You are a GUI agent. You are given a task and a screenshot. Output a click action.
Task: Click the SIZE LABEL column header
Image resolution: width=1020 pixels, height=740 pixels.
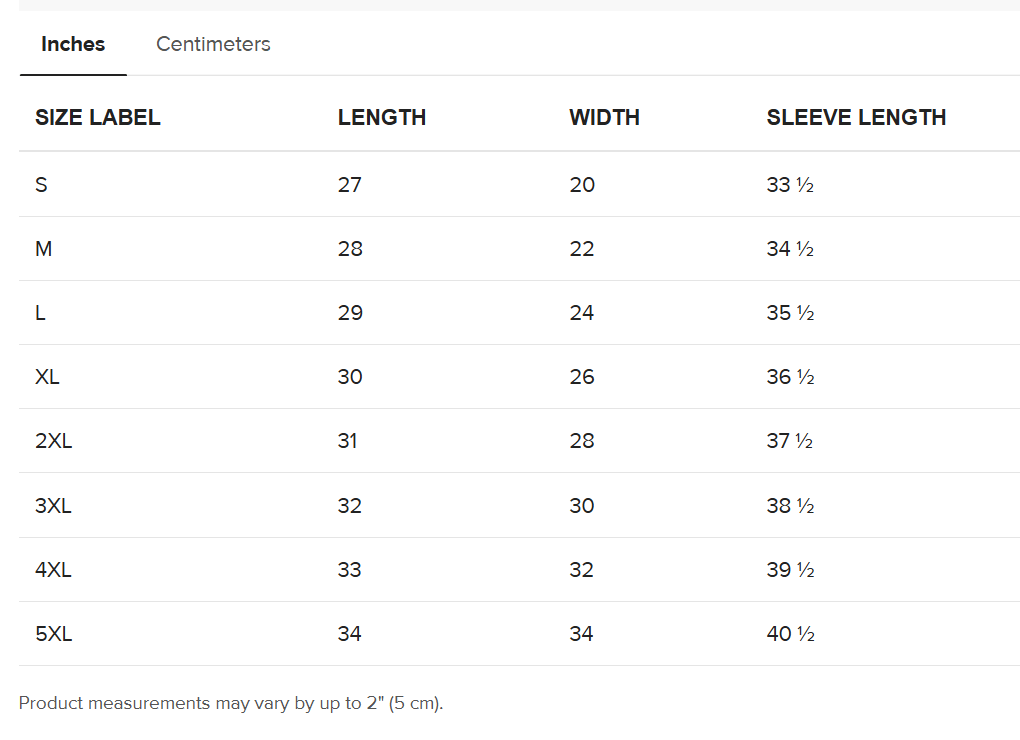click(98, 117)
